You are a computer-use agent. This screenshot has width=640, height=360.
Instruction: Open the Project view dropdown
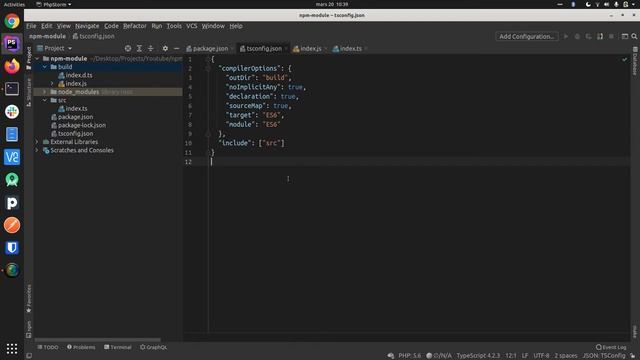54,48
